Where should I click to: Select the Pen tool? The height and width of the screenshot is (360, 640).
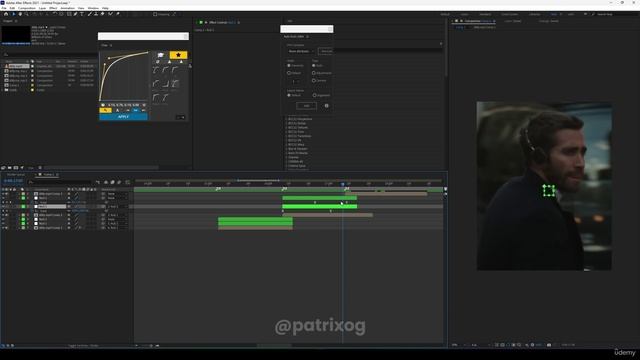[76, 14]
